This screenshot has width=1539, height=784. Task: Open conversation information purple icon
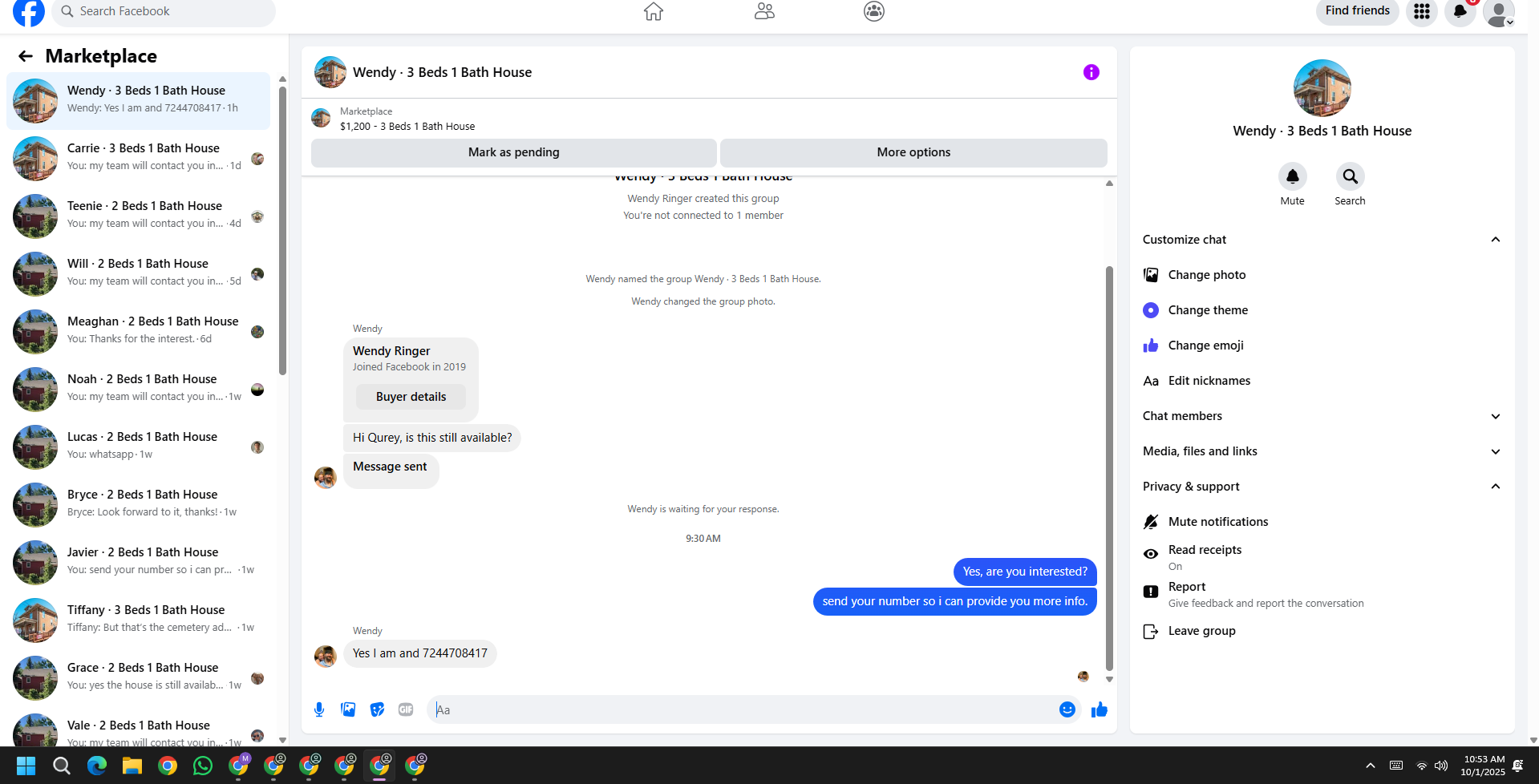click(x=1091, y=72)
